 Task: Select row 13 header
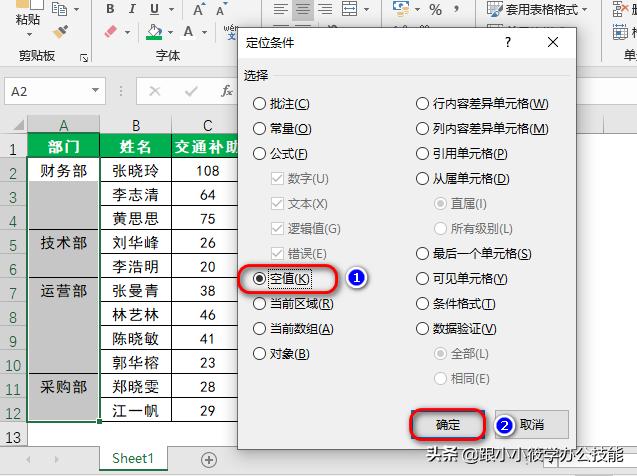13,437
